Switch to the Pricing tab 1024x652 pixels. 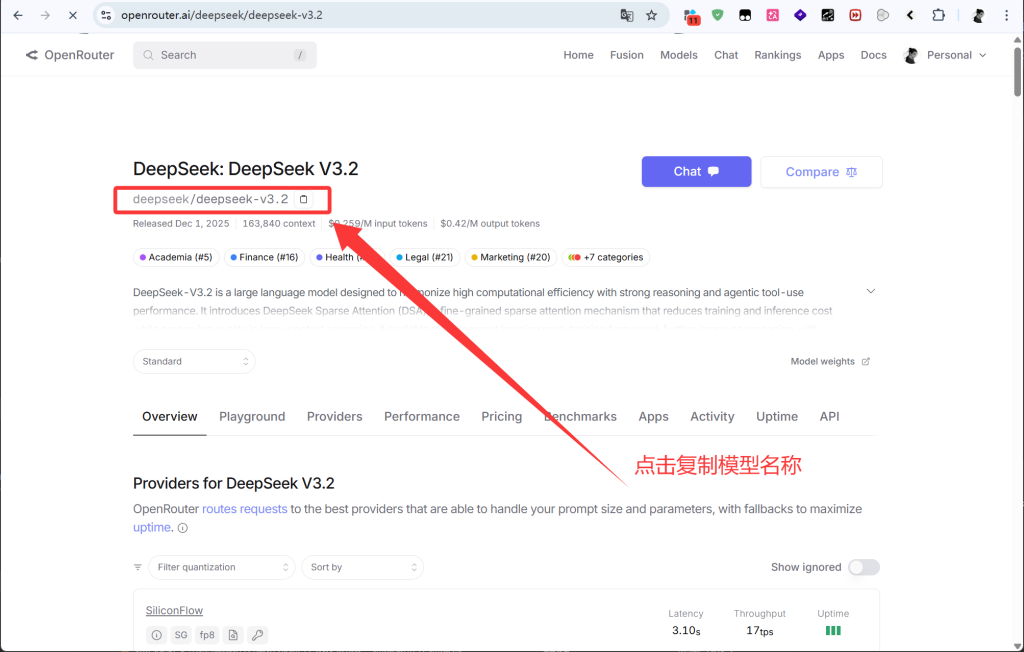[x=501, y=416]
